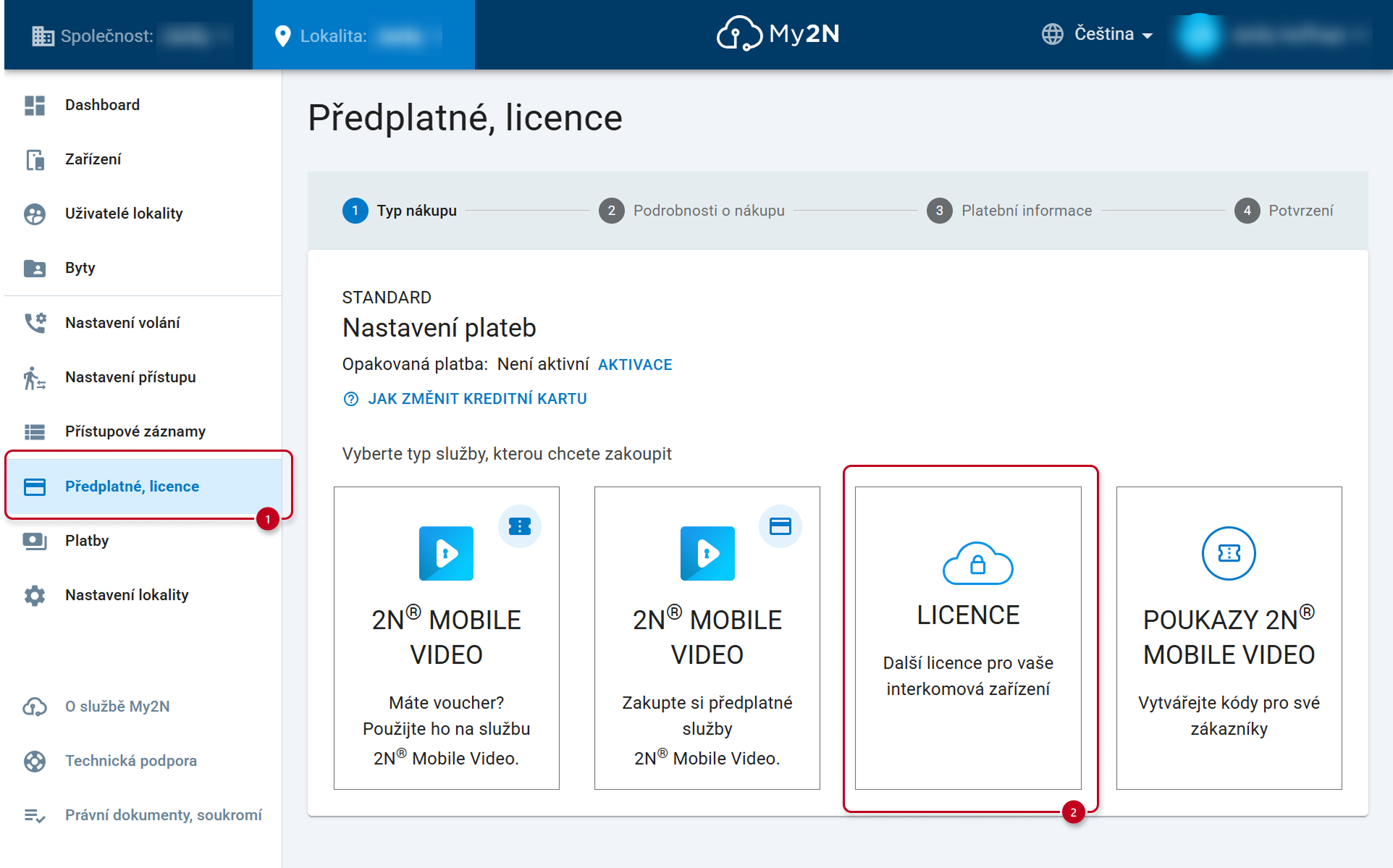Click step 1 Typ nákupu
Image resolution: width=1393 pixels, height=868 pixels.
400,211
